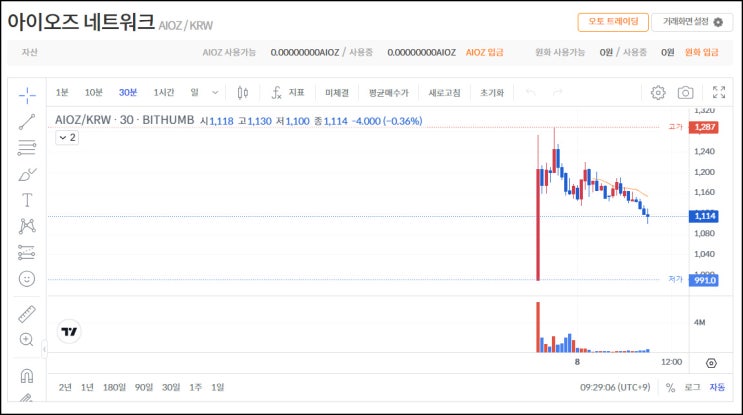Open the pattern drawing tool
The width and height of the screenshot is (743, 415).
pos(27,226)
